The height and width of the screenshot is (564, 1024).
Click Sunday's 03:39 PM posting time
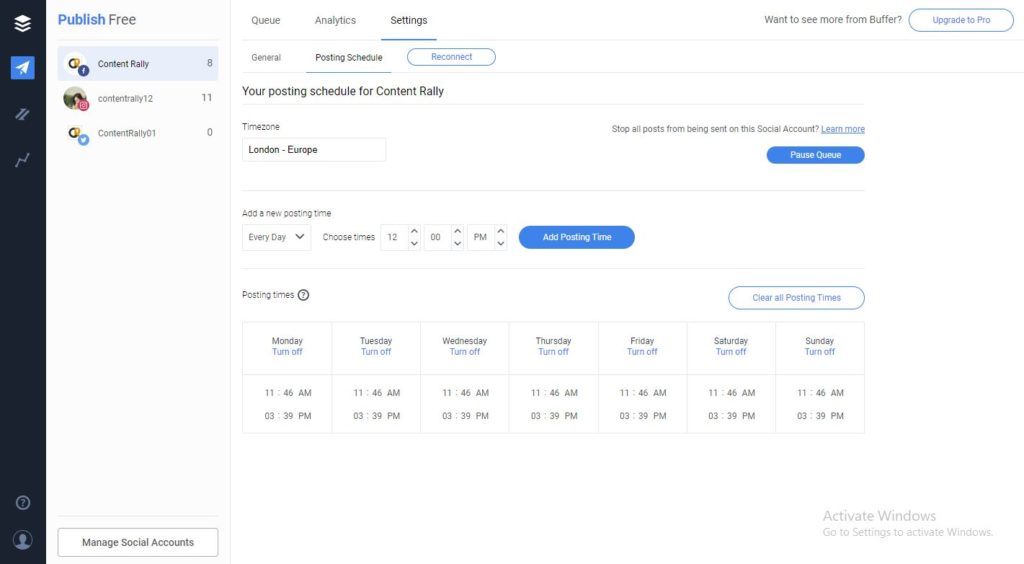coord(820,416)
